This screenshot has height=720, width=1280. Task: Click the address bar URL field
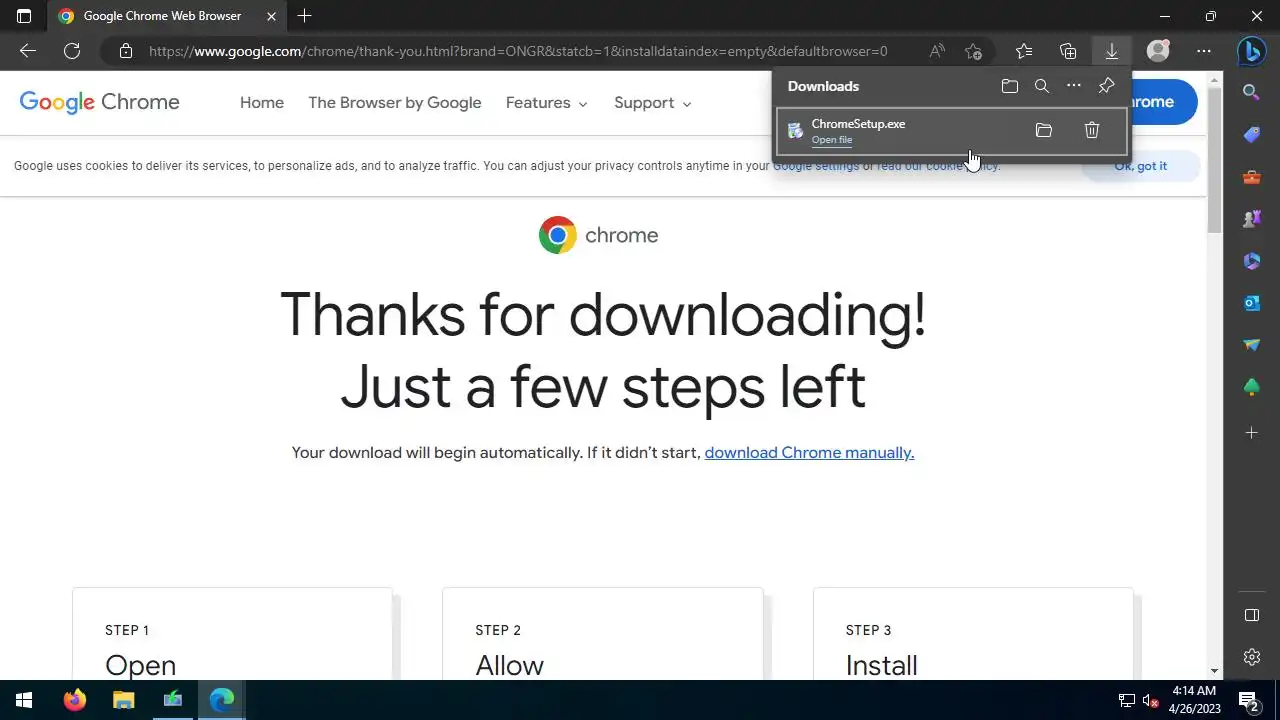[518, 51]
